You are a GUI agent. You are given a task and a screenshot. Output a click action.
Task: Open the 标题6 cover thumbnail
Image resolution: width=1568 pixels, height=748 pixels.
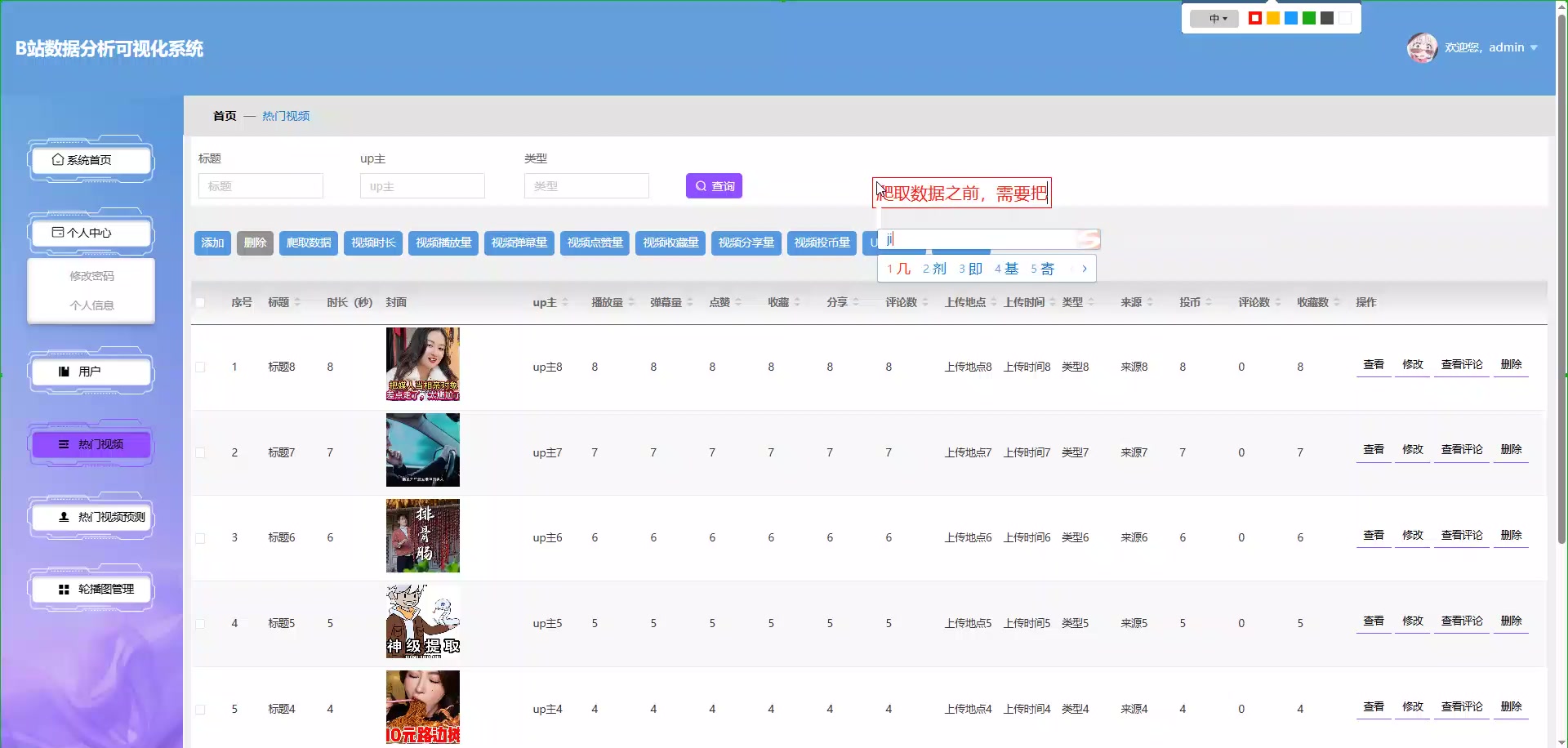tap(423, 536)
